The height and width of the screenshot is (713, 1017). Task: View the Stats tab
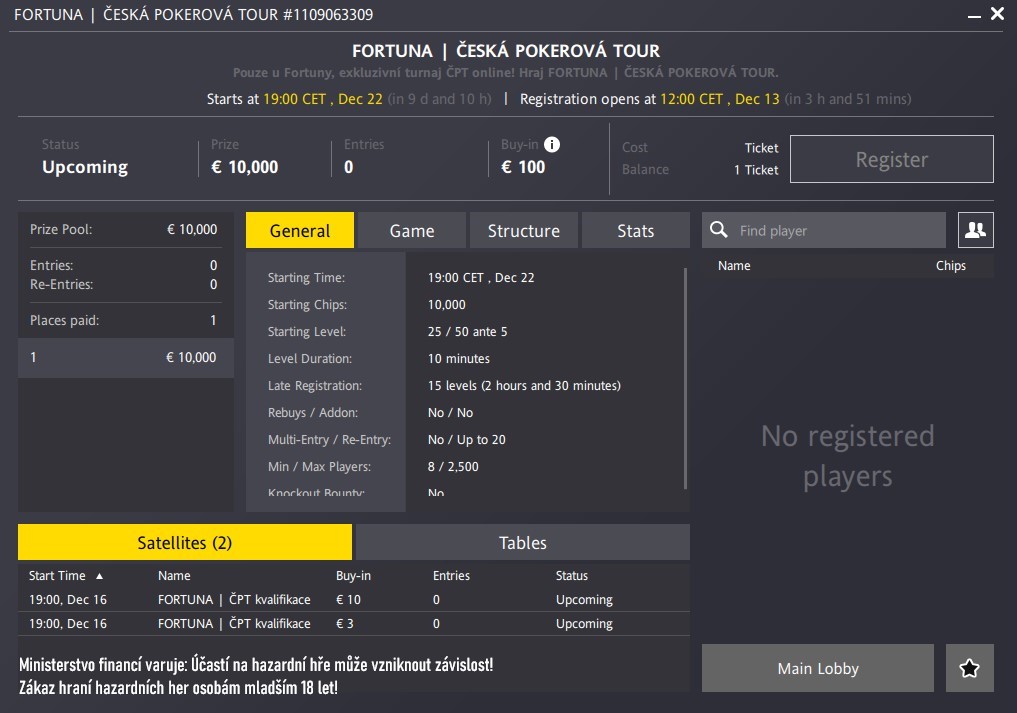[x=636, y=230]
